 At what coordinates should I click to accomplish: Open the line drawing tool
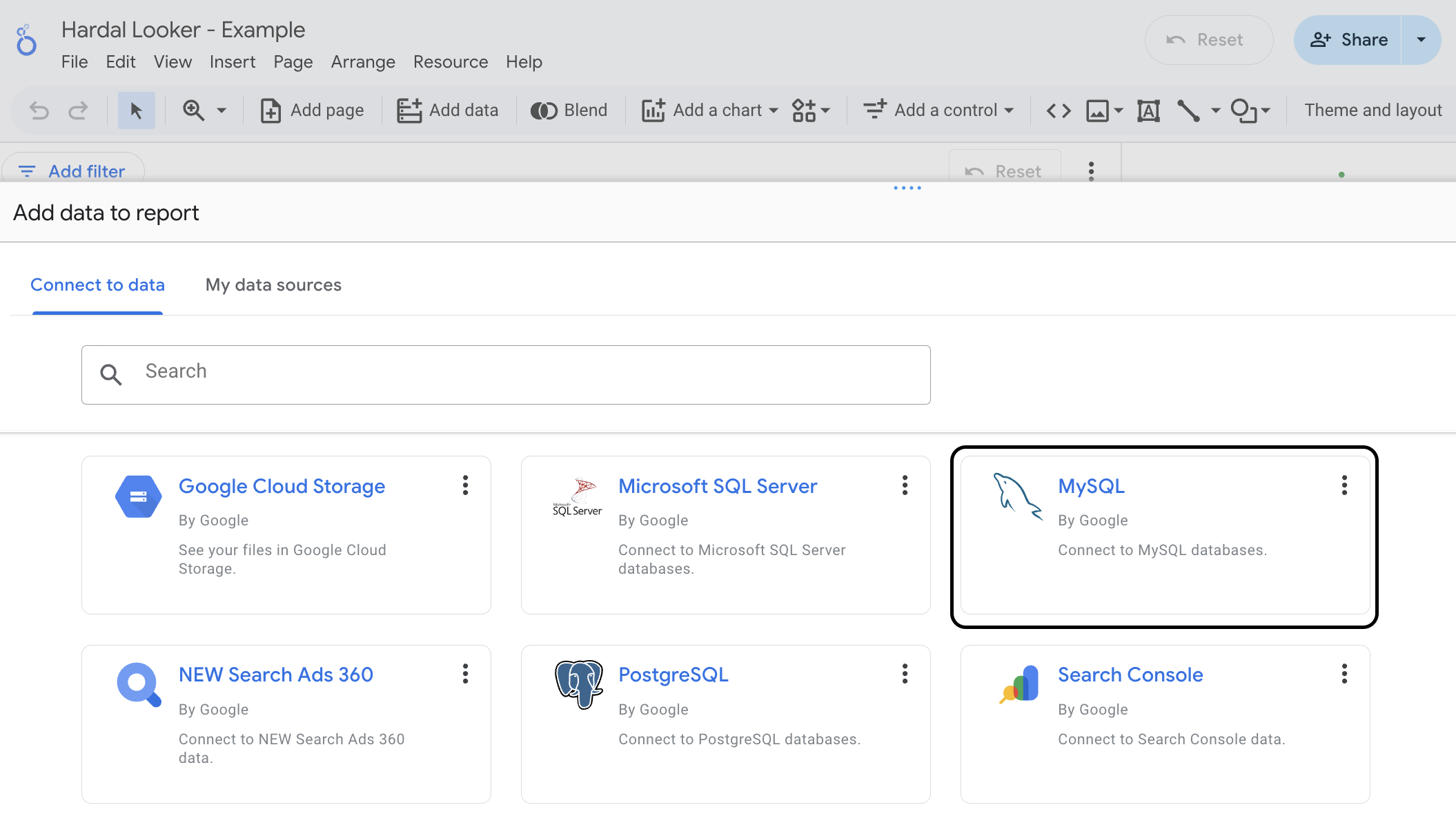click(1188, 110)
